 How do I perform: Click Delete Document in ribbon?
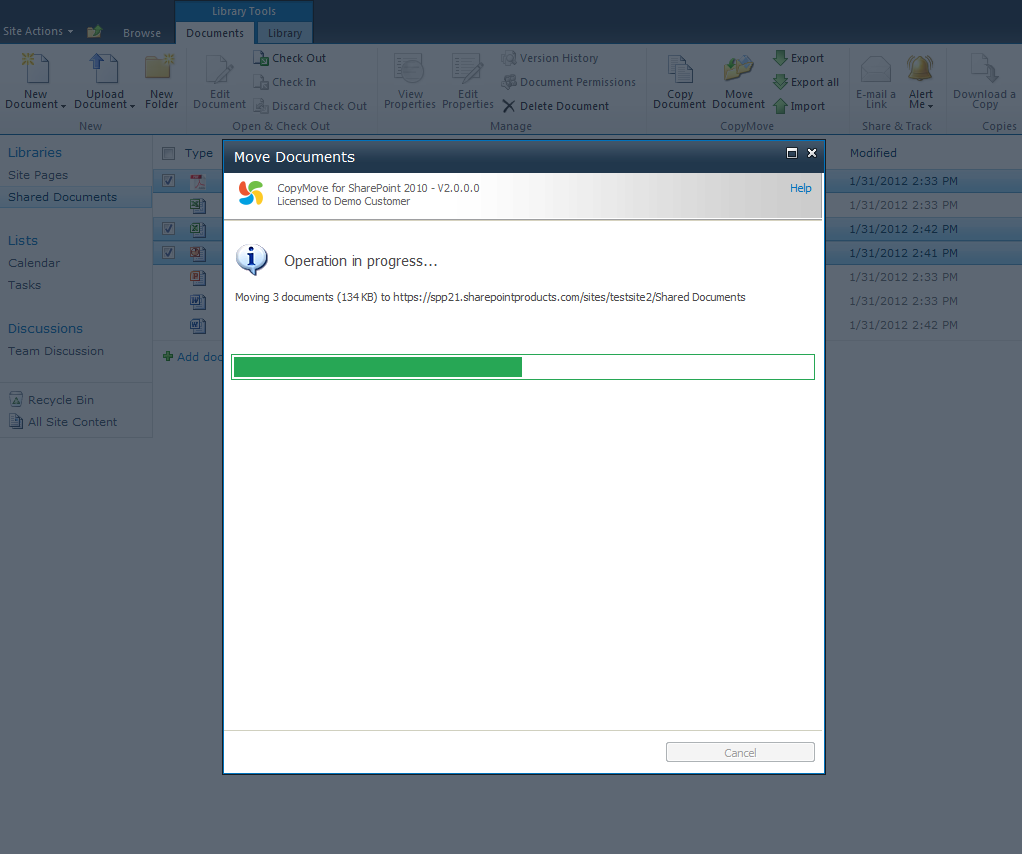click(x=555, y=106)
